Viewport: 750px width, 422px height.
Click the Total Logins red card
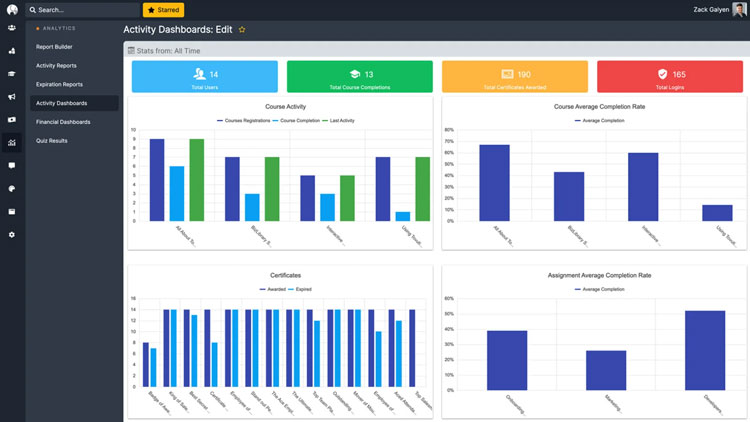pyautogui.click(x=671, y=77)
